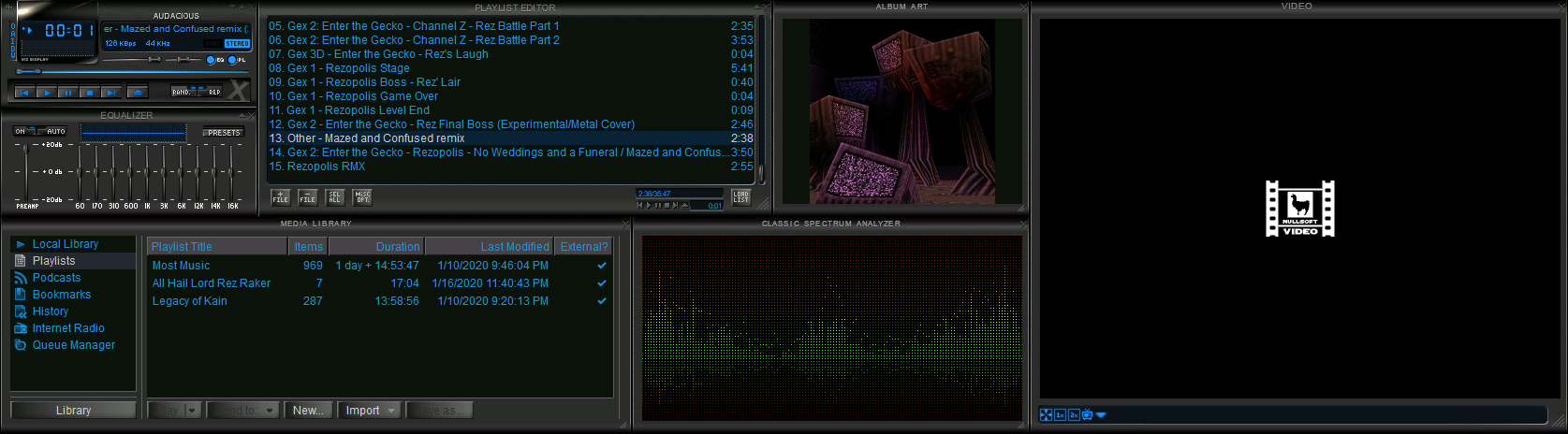Viewport: 1568px width, 434px height.
Task: Sort by Duration column header
Action: 376,246
